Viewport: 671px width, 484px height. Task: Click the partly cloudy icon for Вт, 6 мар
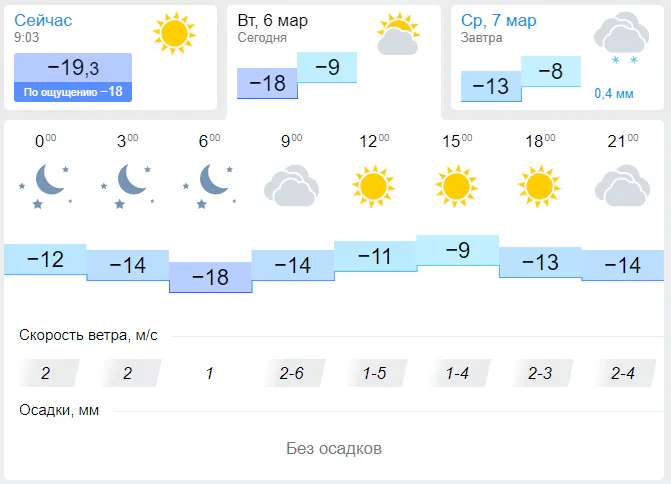click(x=397, y=35)
